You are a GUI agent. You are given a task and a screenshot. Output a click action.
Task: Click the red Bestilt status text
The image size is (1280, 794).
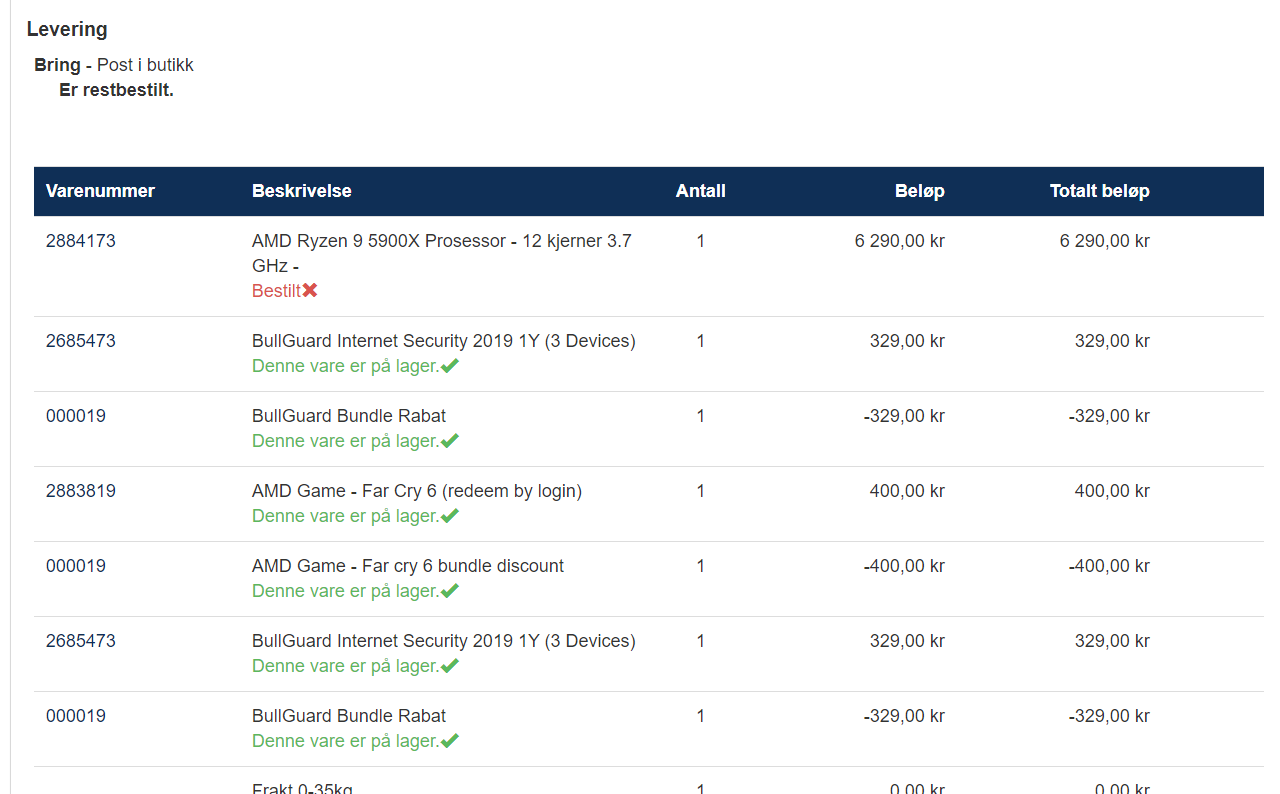[x=277, y=291]
